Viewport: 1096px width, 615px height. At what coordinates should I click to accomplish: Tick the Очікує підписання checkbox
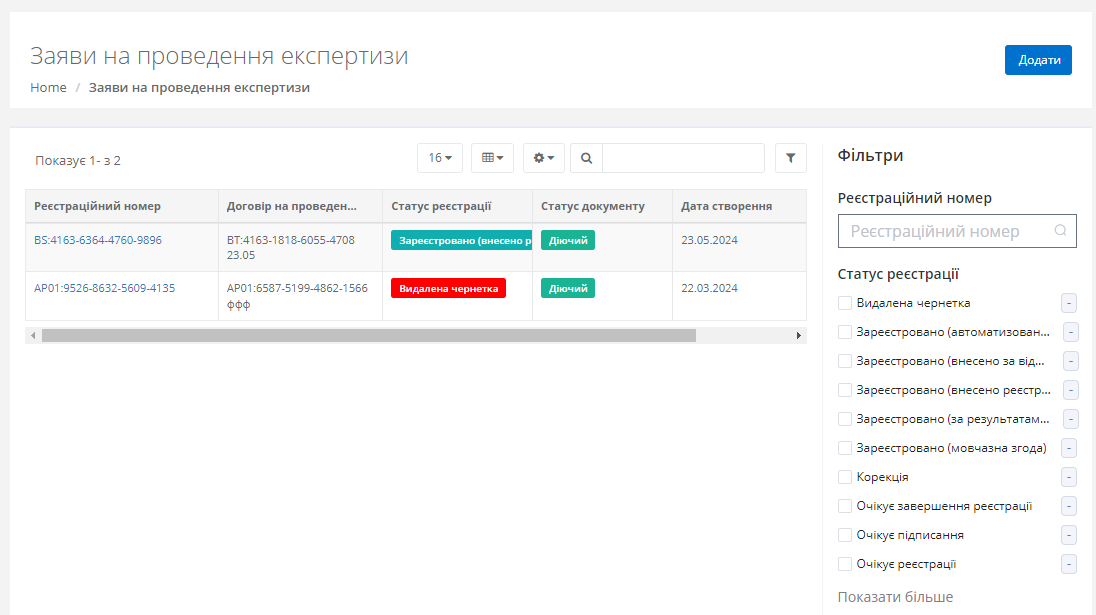(845, 535)
